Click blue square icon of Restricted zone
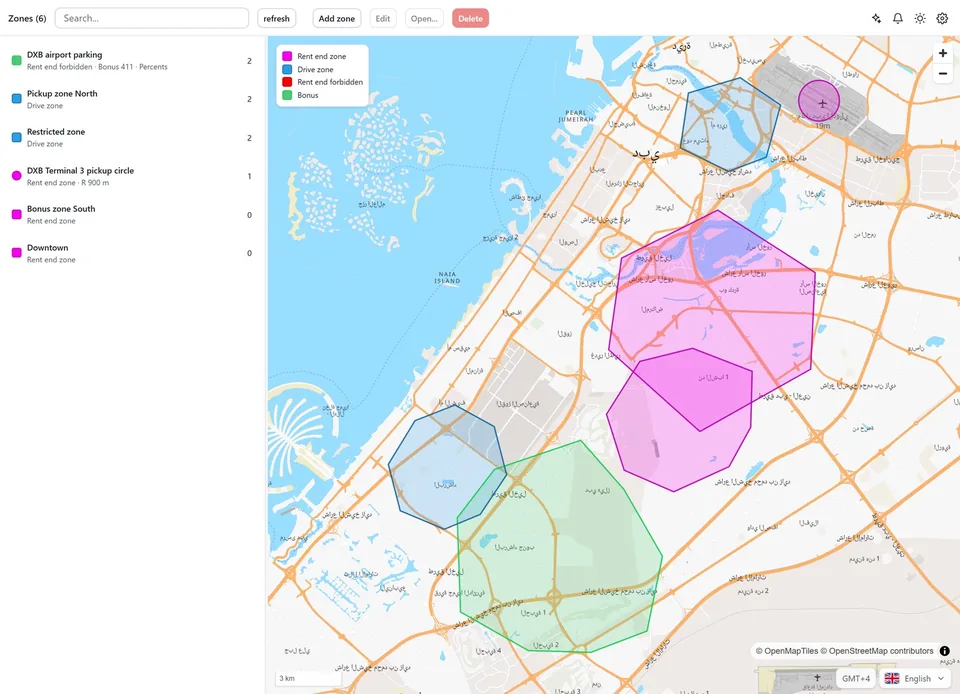 [x=17, y=137]
